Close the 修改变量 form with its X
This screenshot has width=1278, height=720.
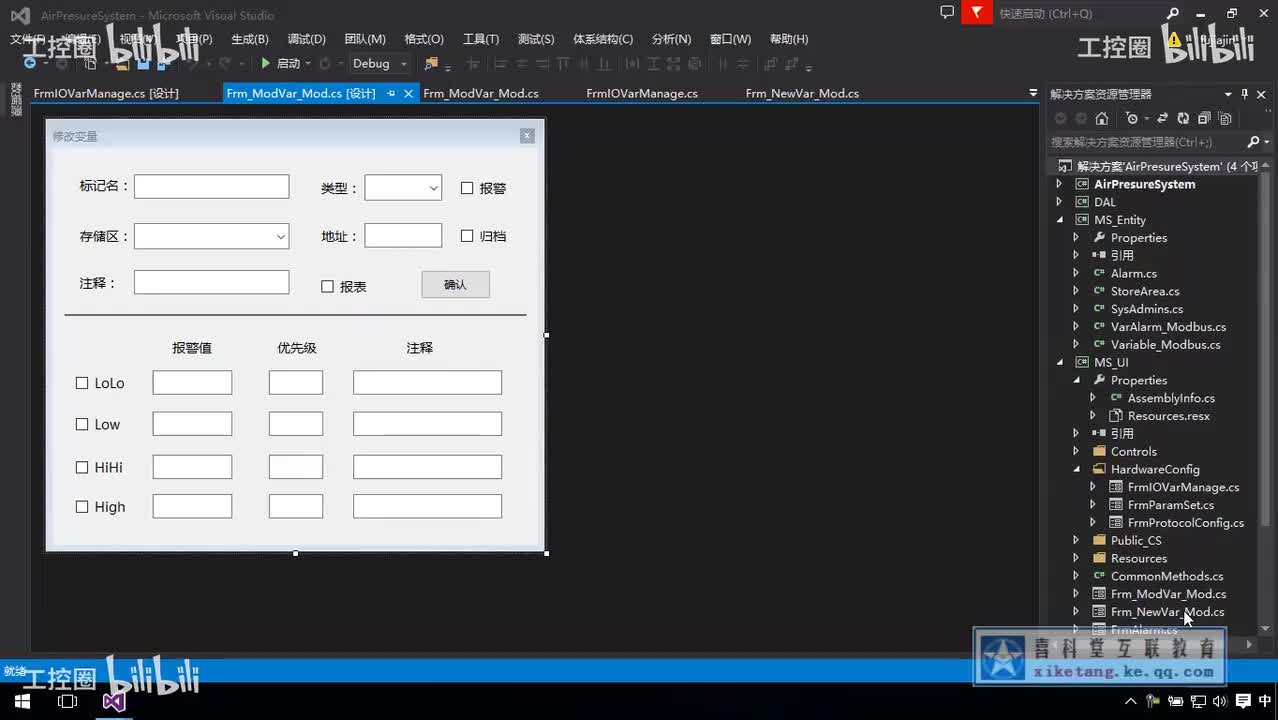[x=527, y=136]
